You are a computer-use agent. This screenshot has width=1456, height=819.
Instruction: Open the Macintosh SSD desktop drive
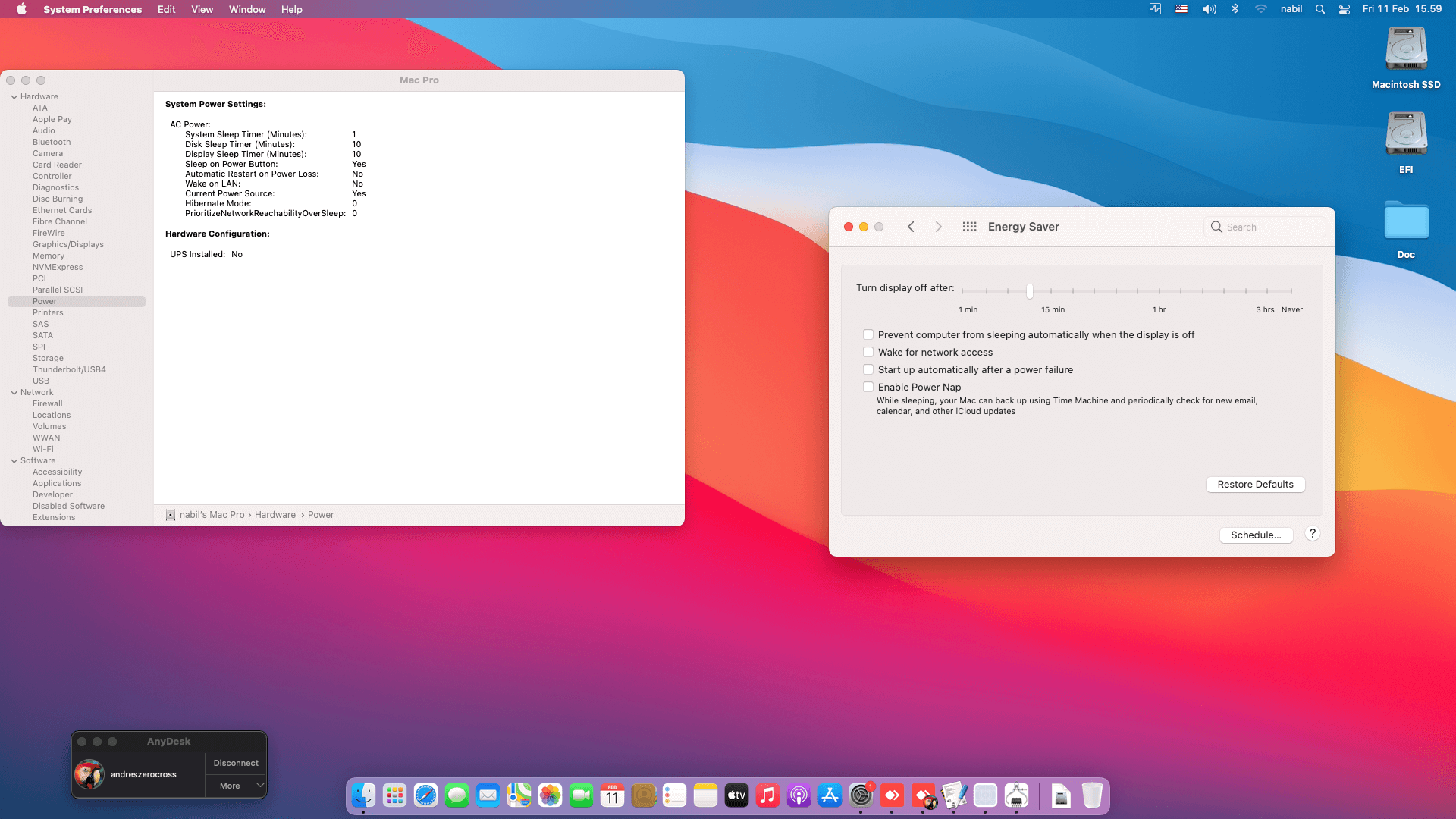point(1406,58)
